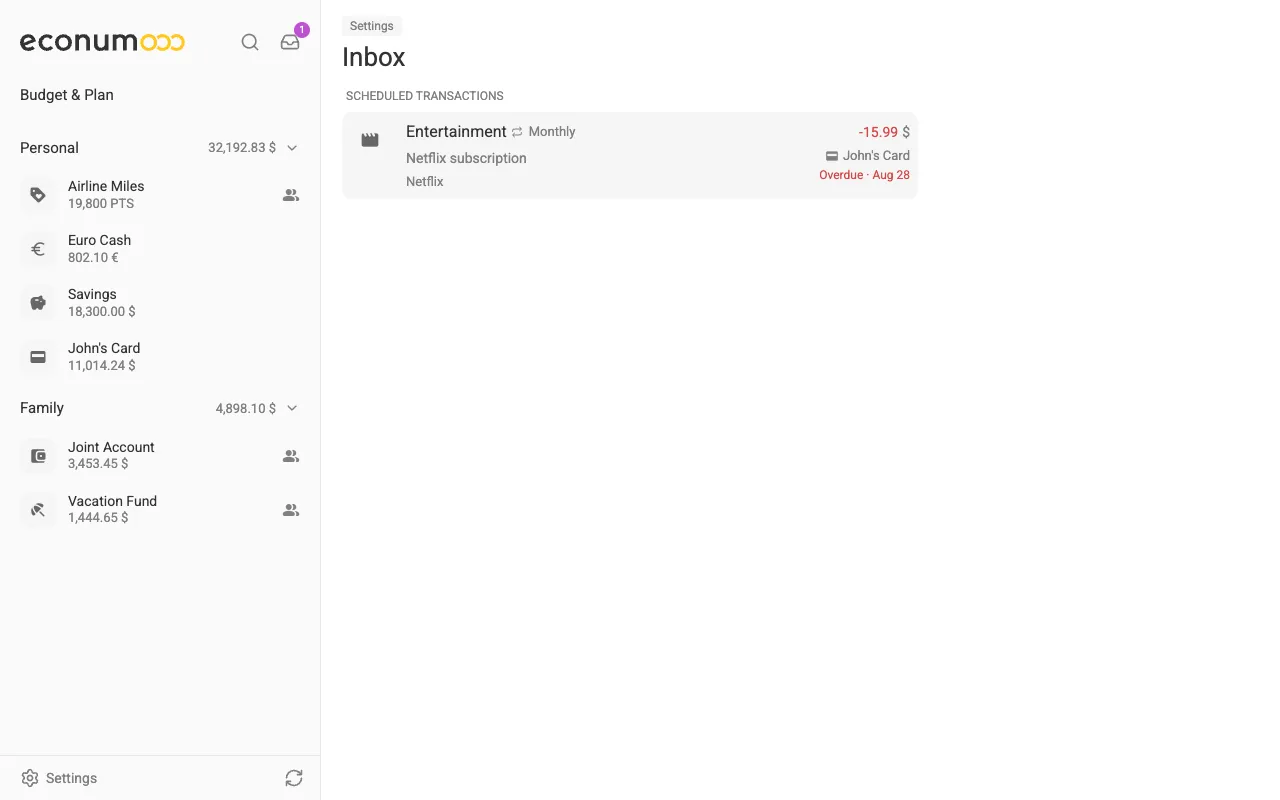Image resolution: width=1280 pixels, height=800 pixels.
Task: Click the Settings breadcrumb above Inbox
Action: tap(372, 26)
